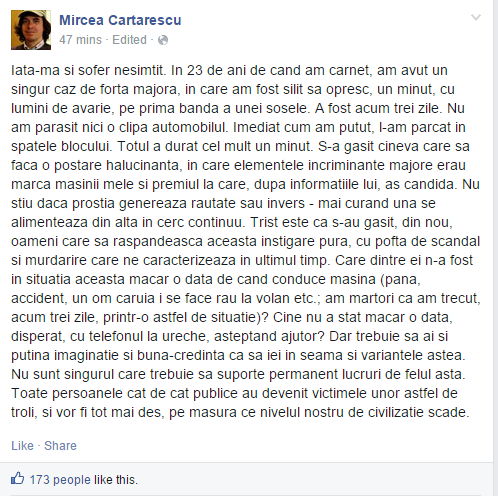The image size is (498, 497).
Task: Click the line beginning 'marca masinii mele'
Action: click(x=245, y=184)
